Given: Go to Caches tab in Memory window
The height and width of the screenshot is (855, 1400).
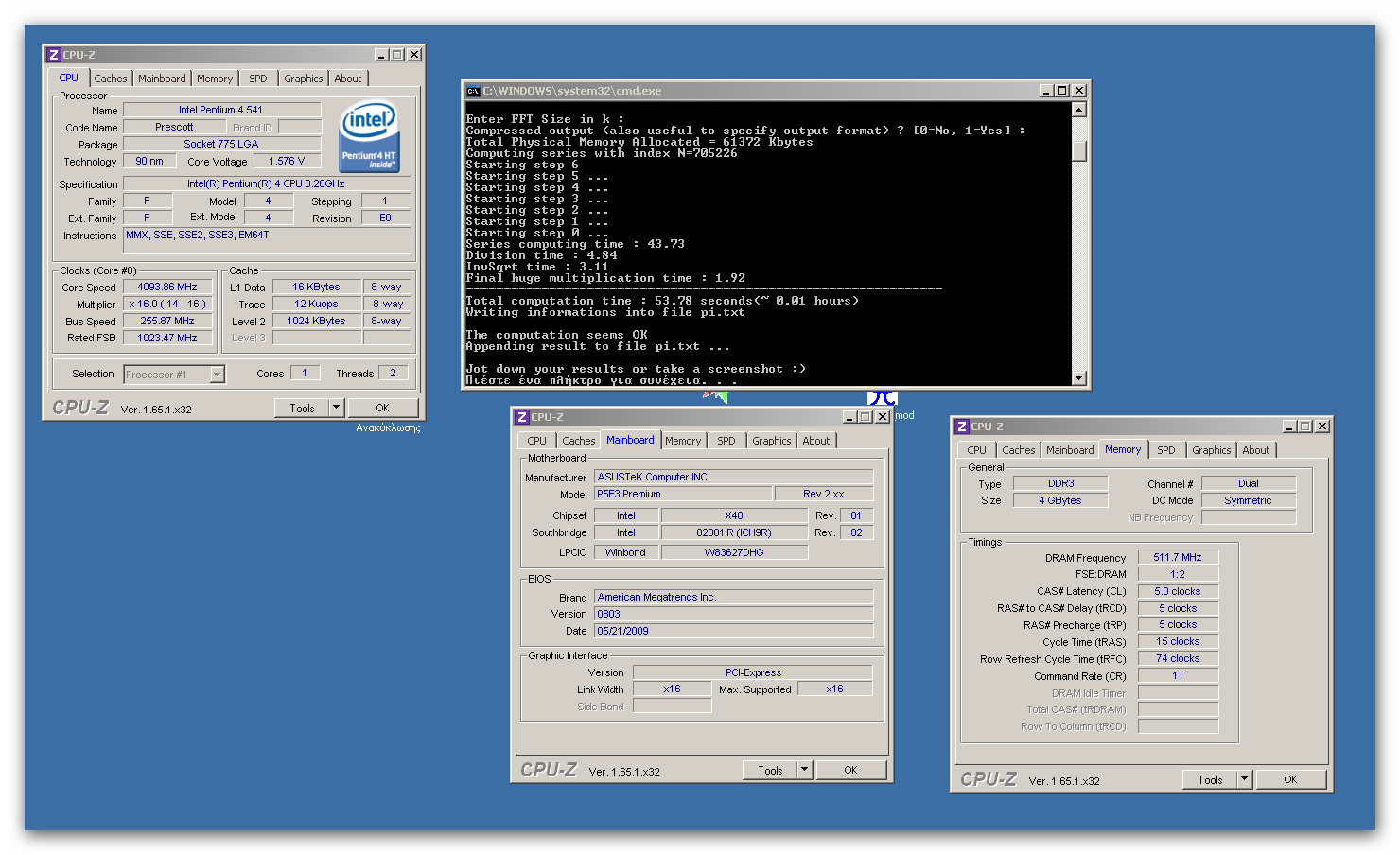Looking at the screenshot, I should (x=1019, y=450).
